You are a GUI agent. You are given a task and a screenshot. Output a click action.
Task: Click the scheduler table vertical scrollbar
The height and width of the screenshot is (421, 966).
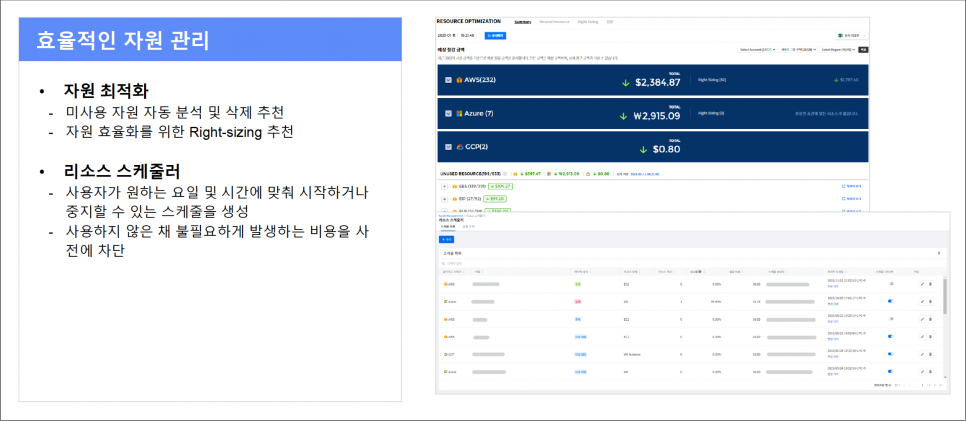click(x=945, y=295)
